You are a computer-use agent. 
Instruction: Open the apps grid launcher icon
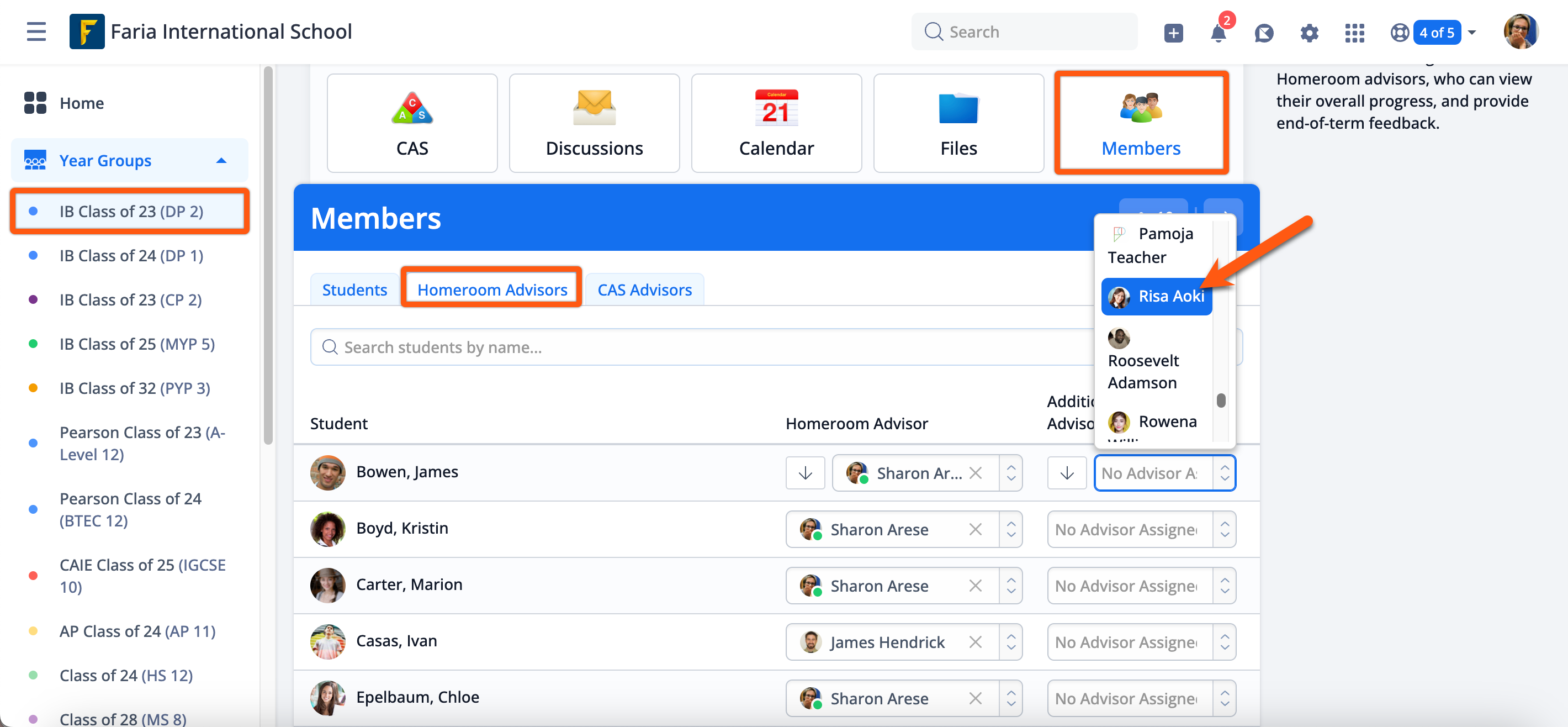tap(1354, 33)
